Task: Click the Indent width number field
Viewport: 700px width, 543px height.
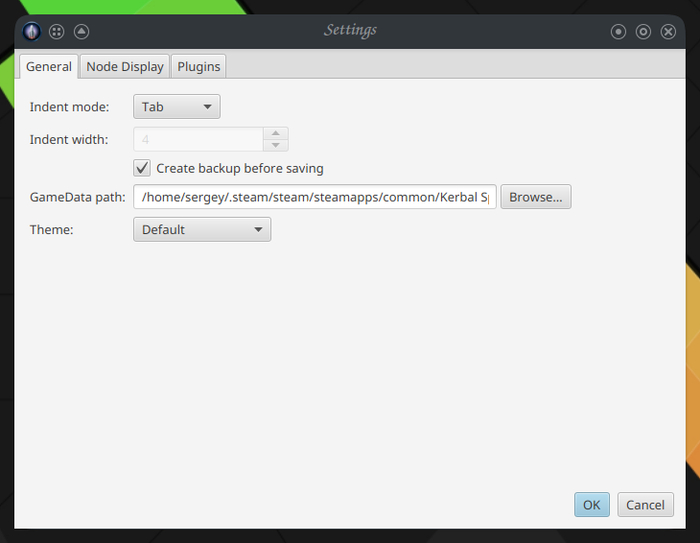Action: coord(199,139)
